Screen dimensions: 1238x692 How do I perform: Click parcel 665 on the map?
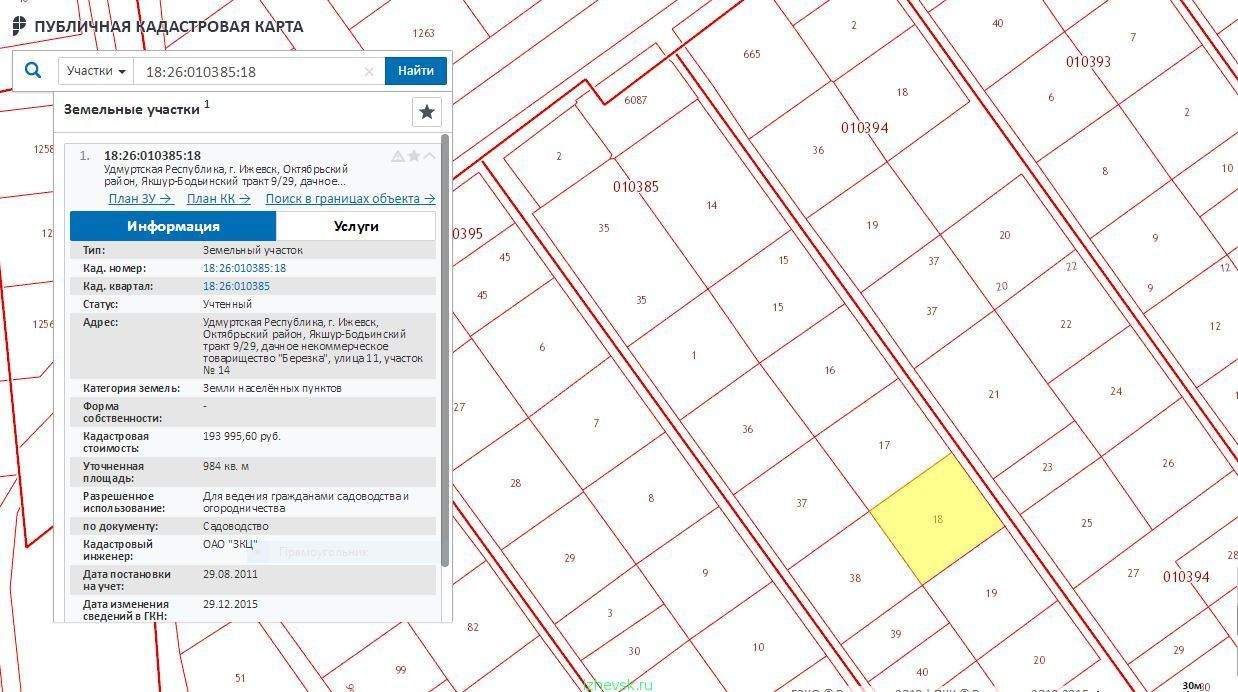pos(752,54)
